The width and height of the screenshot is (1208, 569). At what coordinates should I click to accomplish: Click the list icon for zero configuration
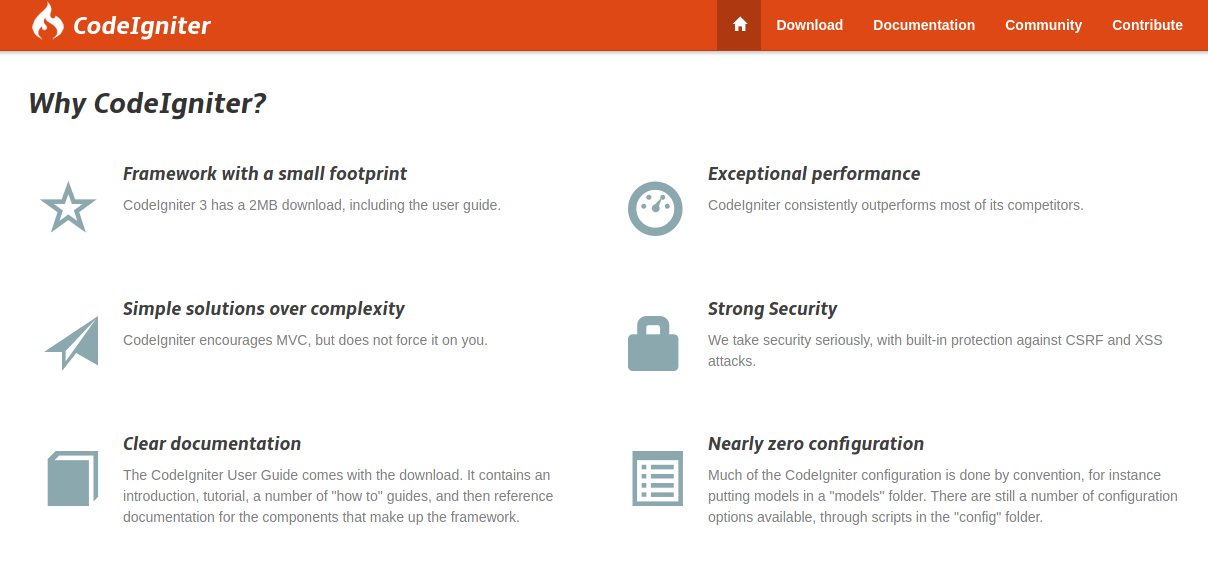click(657, 478)
